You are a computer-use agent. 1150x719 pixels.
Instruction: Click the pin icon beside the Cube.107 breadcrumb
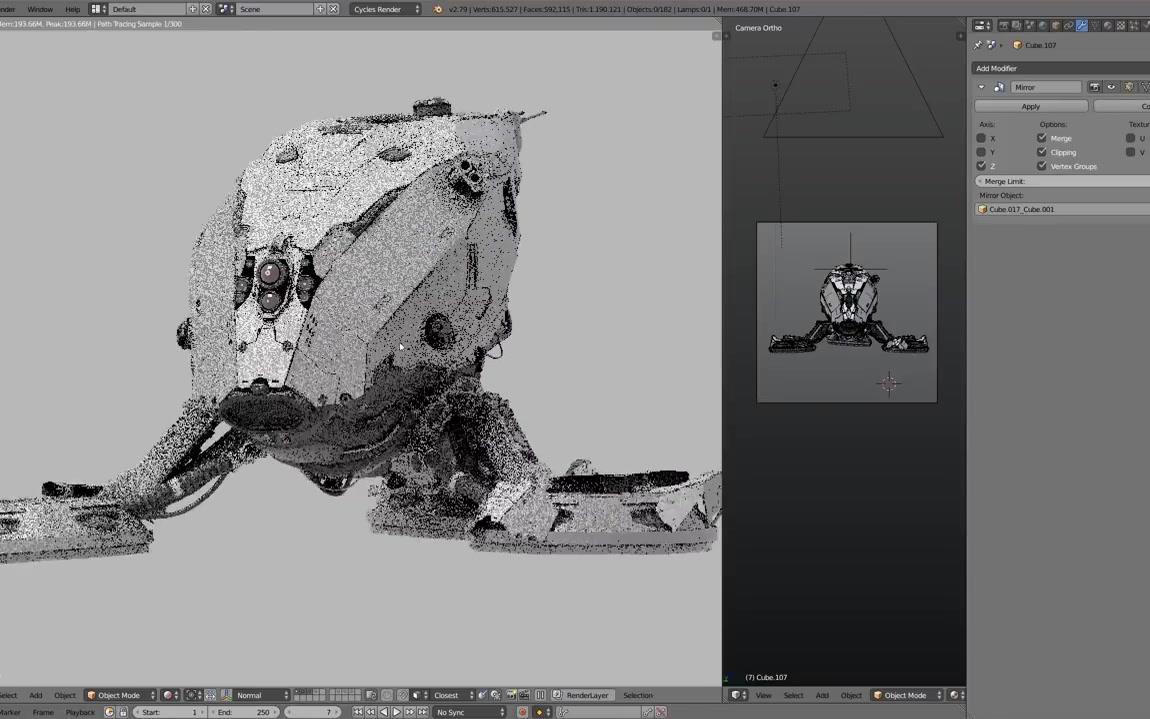(978, 45)
